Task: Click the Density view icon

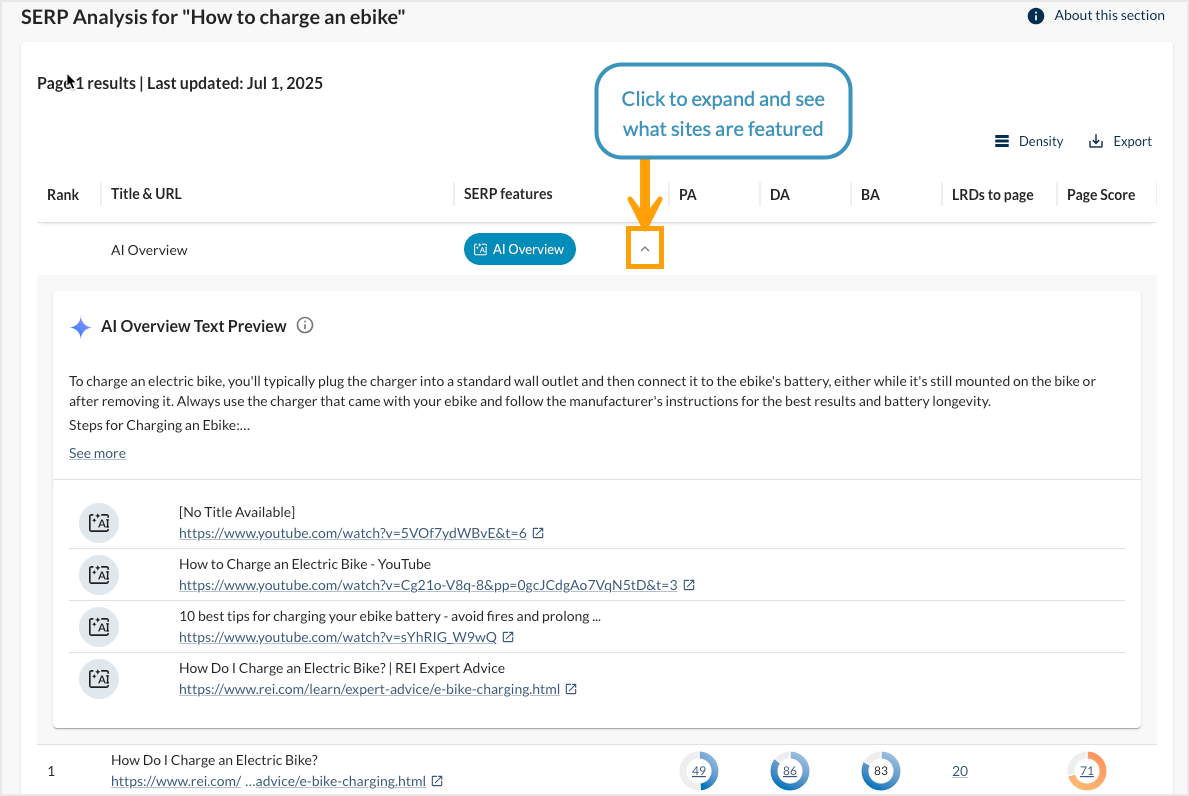Action: point(1002,142)
